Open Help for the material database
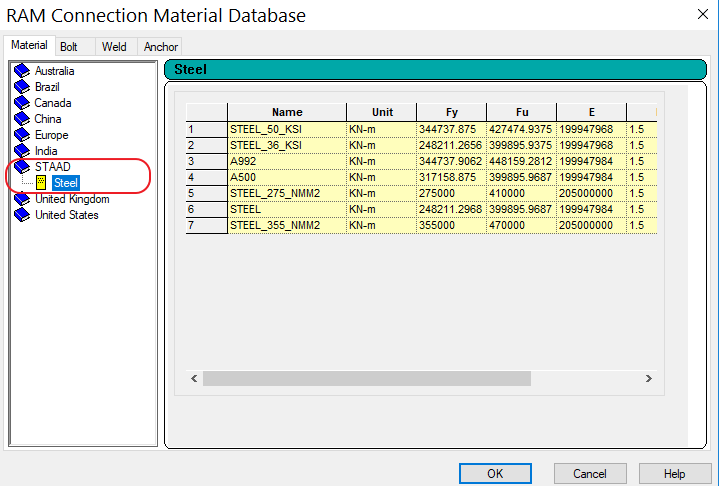Image resolution: width=719 pixels, height=486 pixels. [674, 474]
